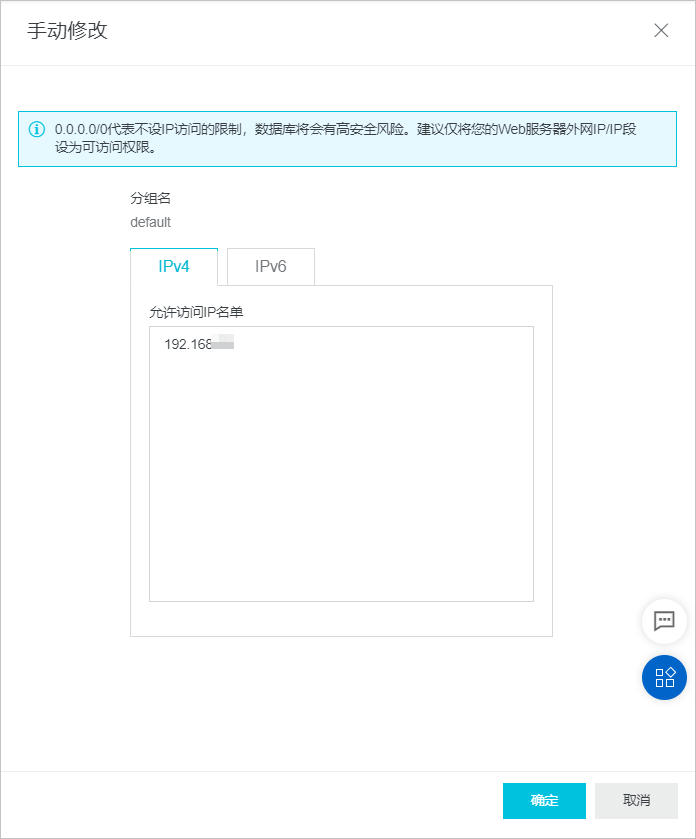
Task: Click the 0.0.0.0/0 security warning text
Action: (x=345, y=138)
